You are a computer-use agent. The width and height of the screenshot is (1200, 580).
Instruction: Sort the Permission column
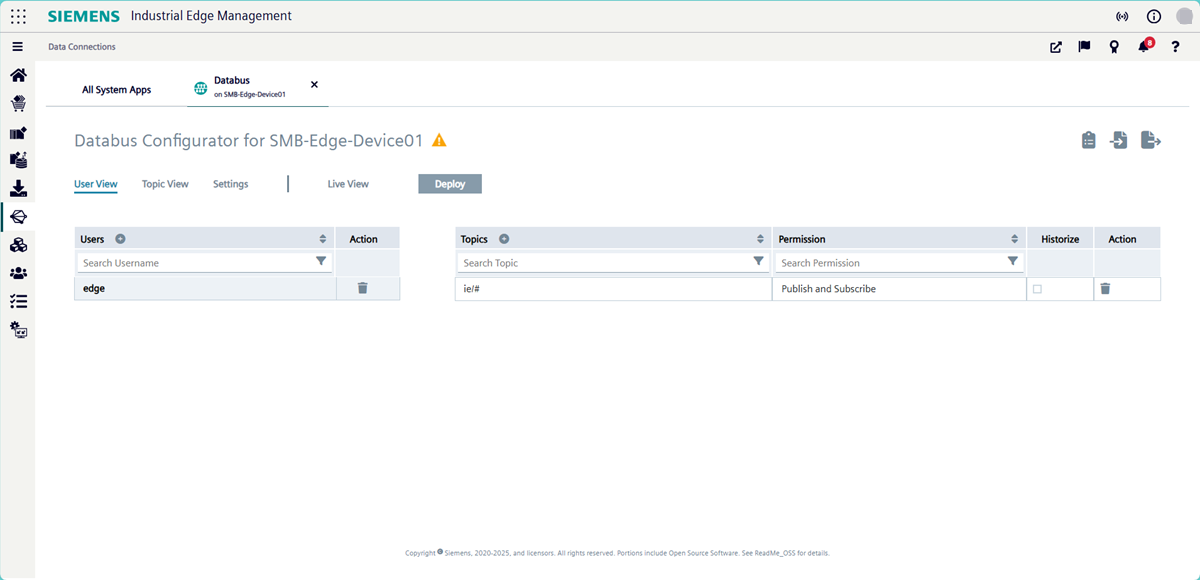(1013, 238)
